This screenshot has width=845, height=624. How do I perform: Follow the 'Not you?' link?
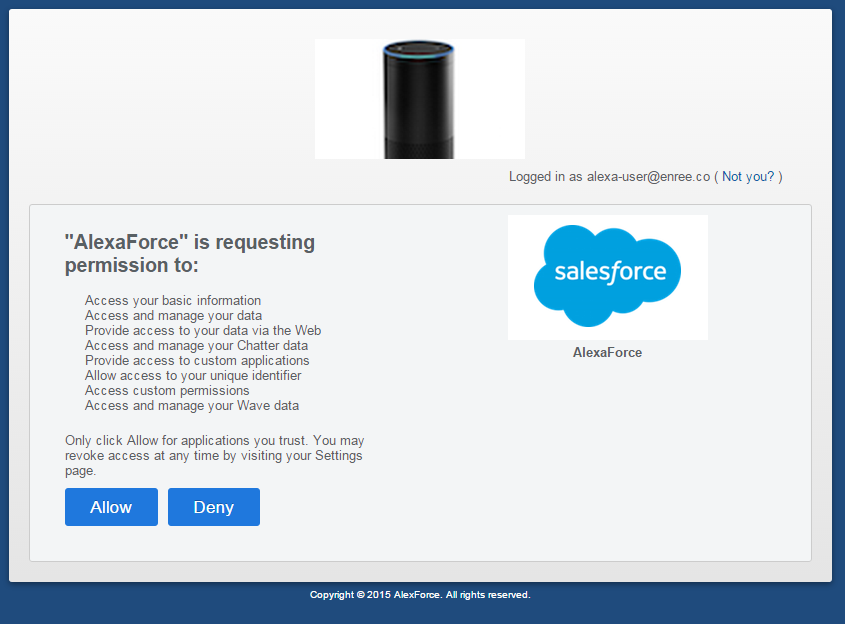coord(747,176)
